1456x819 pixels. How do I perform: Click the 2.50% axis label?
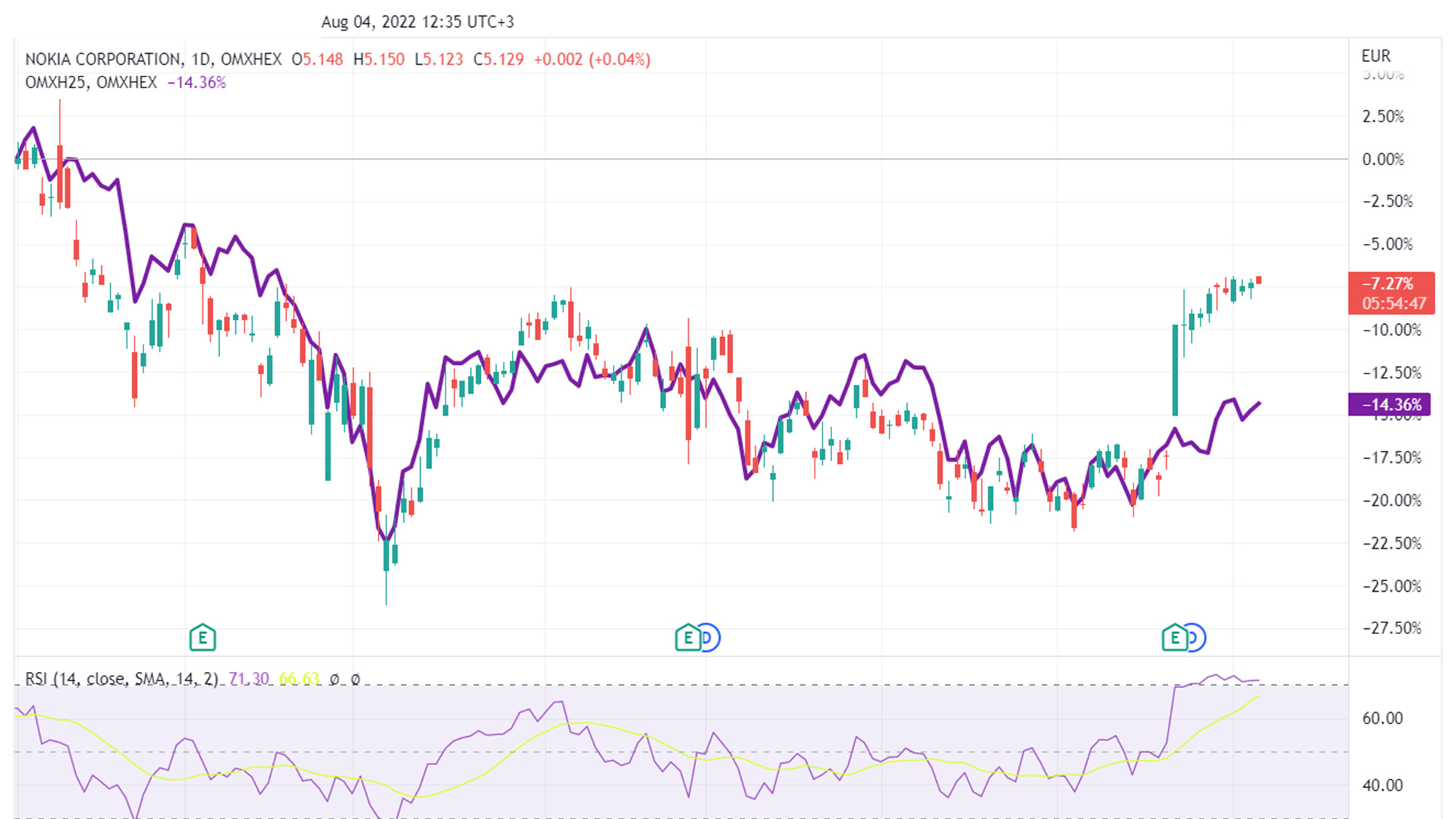tap(1383, 116)
